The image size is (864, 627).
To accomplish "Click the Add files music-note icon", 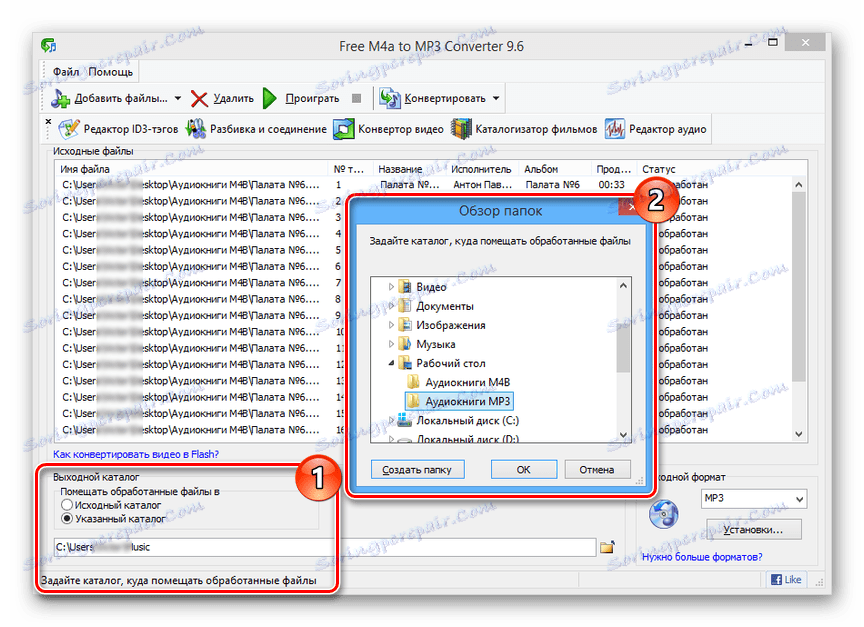I will pyautogui.click(x=60, y=98).
